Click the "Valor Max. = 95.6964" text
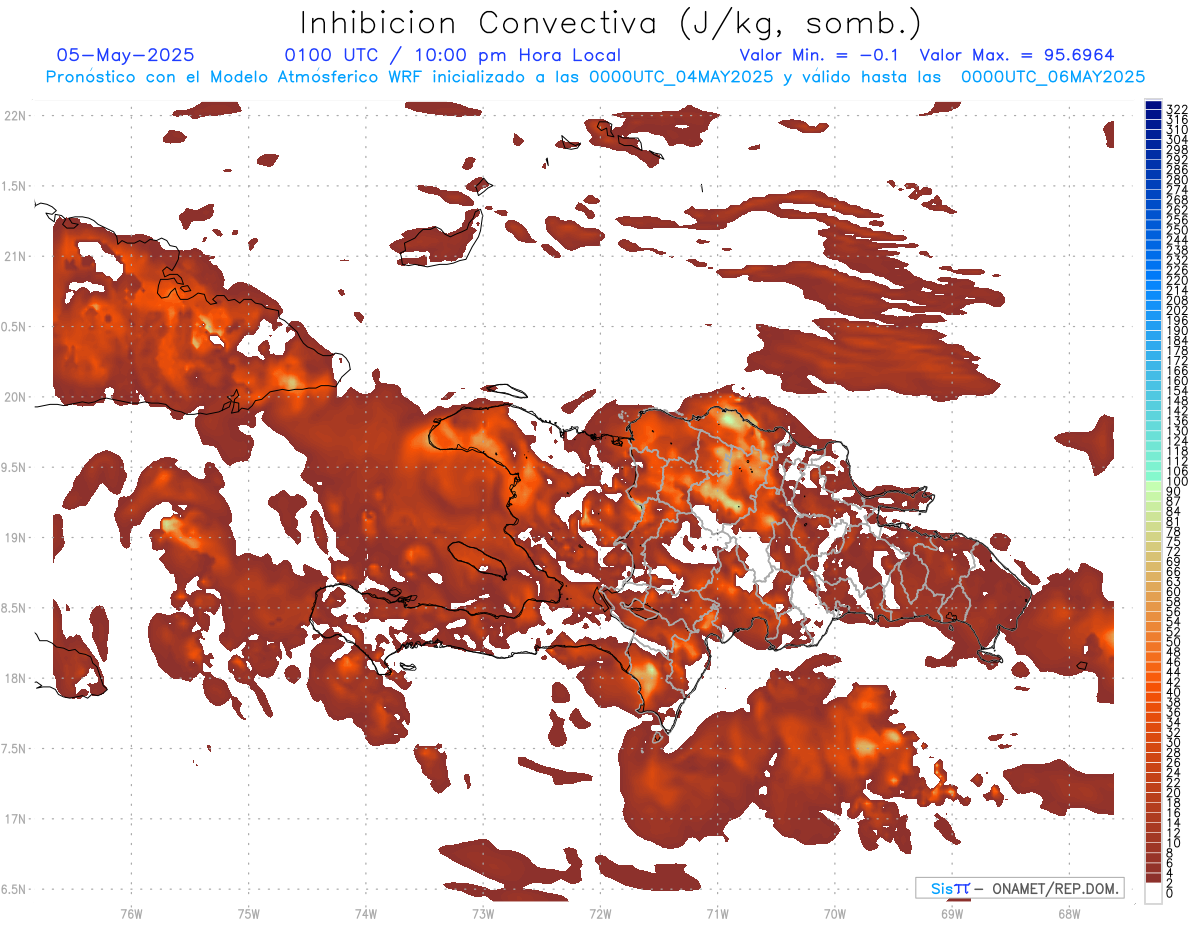1200x927 pixels. pyautogui.click(x=1017, y=55)
